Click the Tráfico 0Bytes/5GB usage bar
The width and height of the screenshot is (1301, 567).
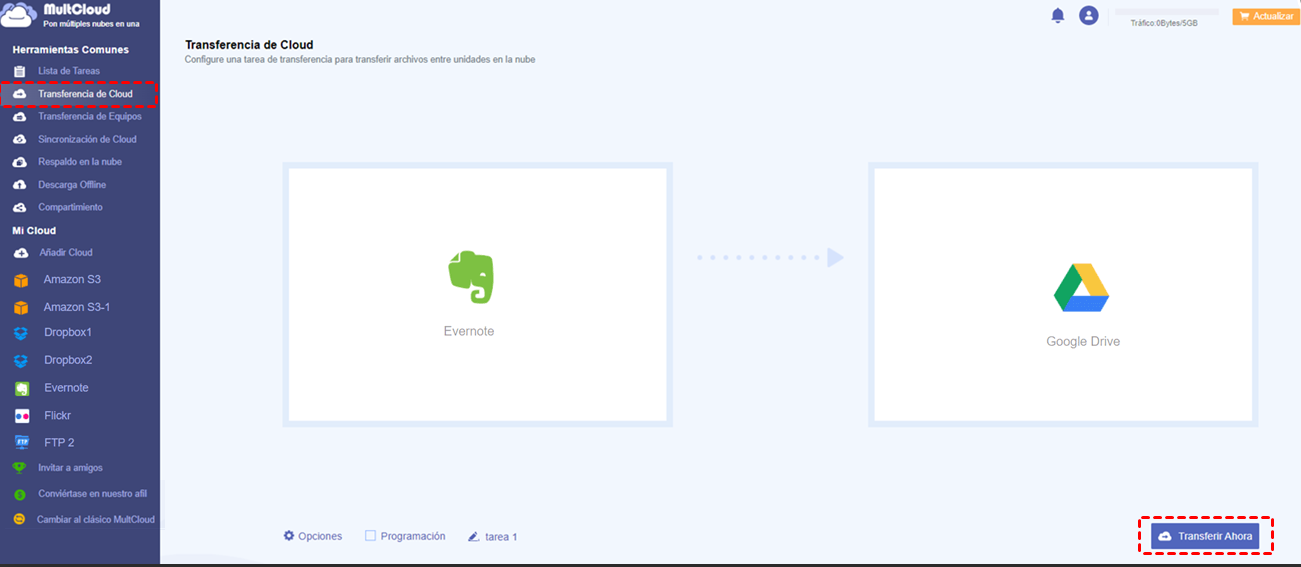point(1166,12)
